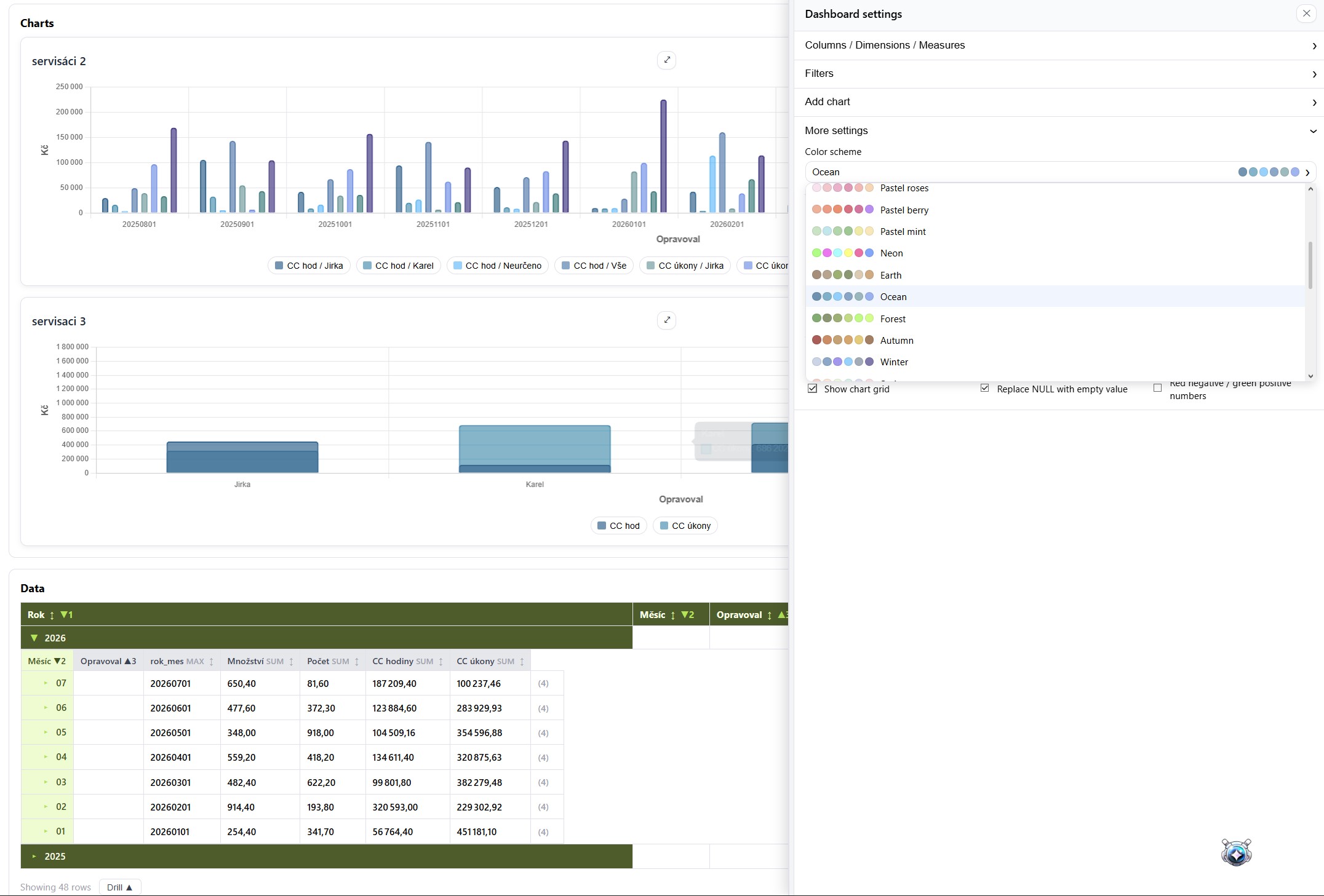
Task: Expand month 01 row
Action: point(46,831)
